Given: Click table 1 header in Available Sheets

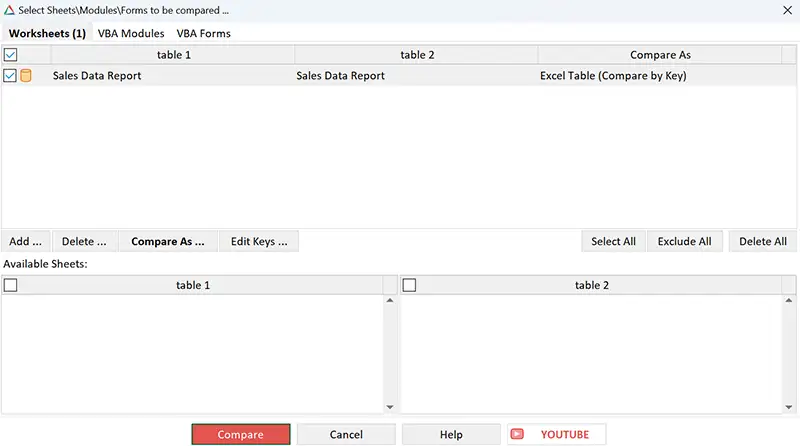Looking at the screenshot, I should click(x=193, y=285).
